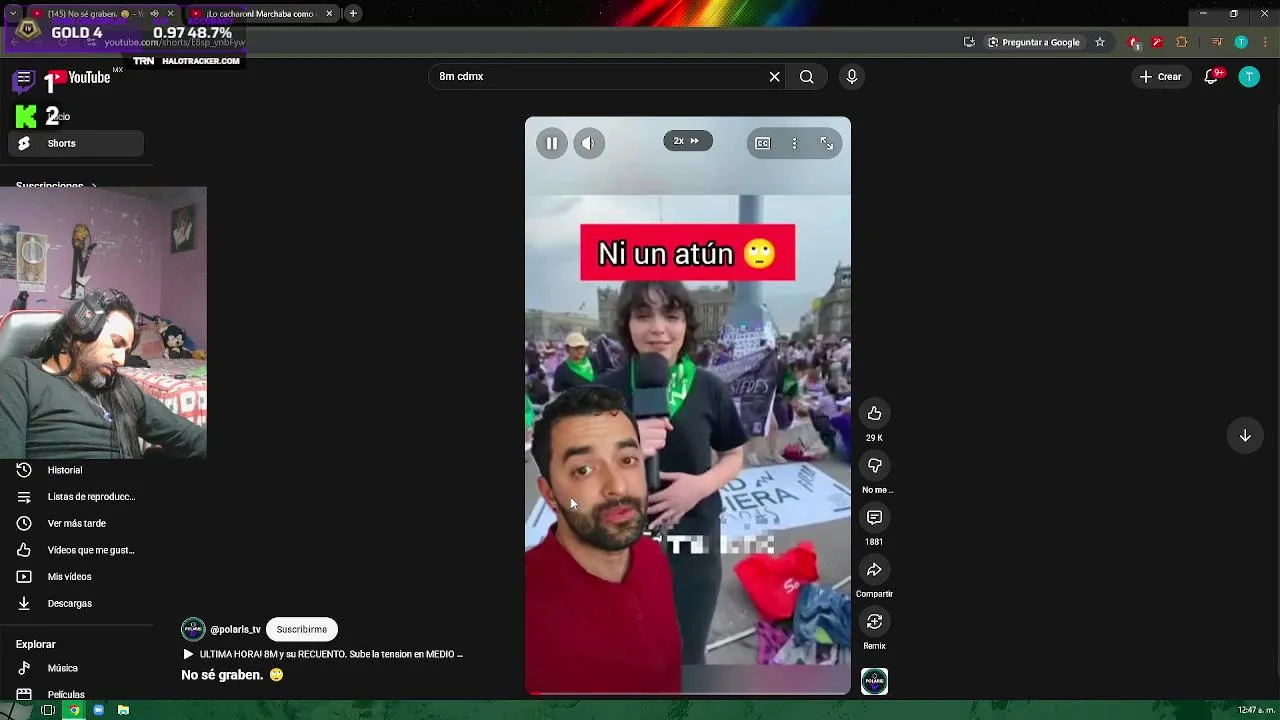Open Zoom from the taskbar

pos(98,710)
